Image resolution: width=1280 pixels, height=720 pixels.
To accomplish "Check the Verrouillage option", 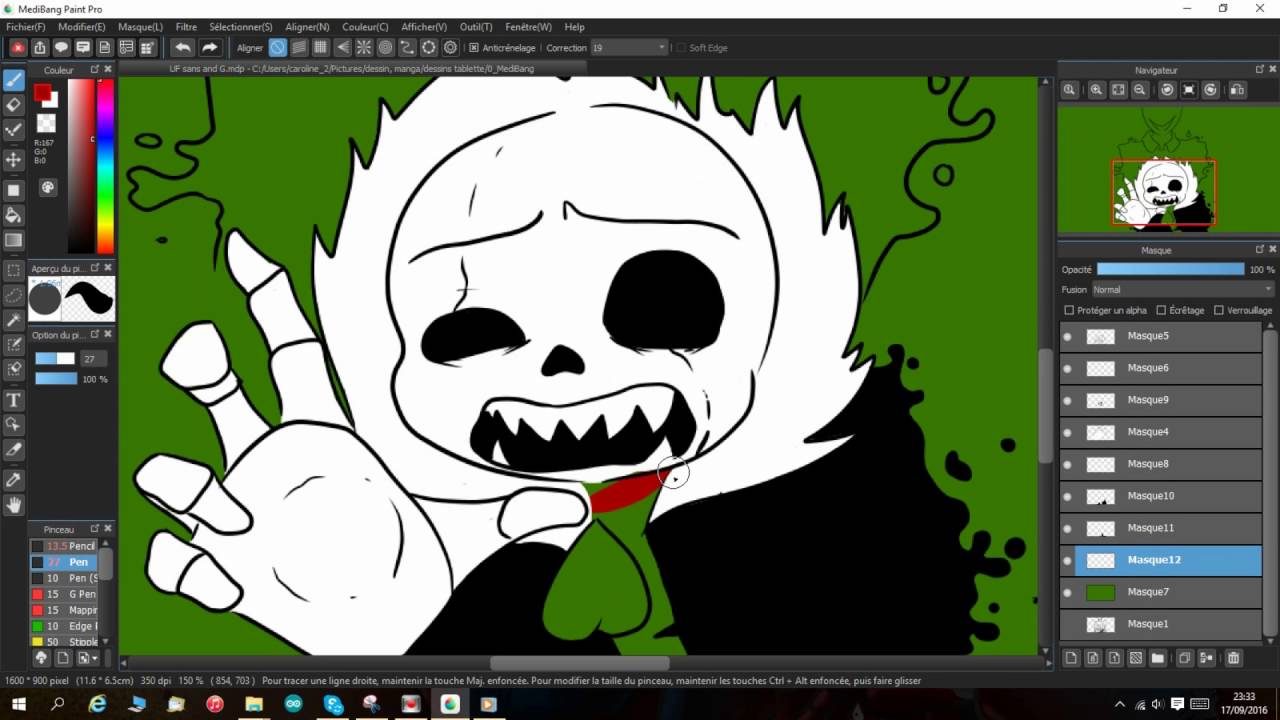I will pyautogui.click(x=1218, y=310).
